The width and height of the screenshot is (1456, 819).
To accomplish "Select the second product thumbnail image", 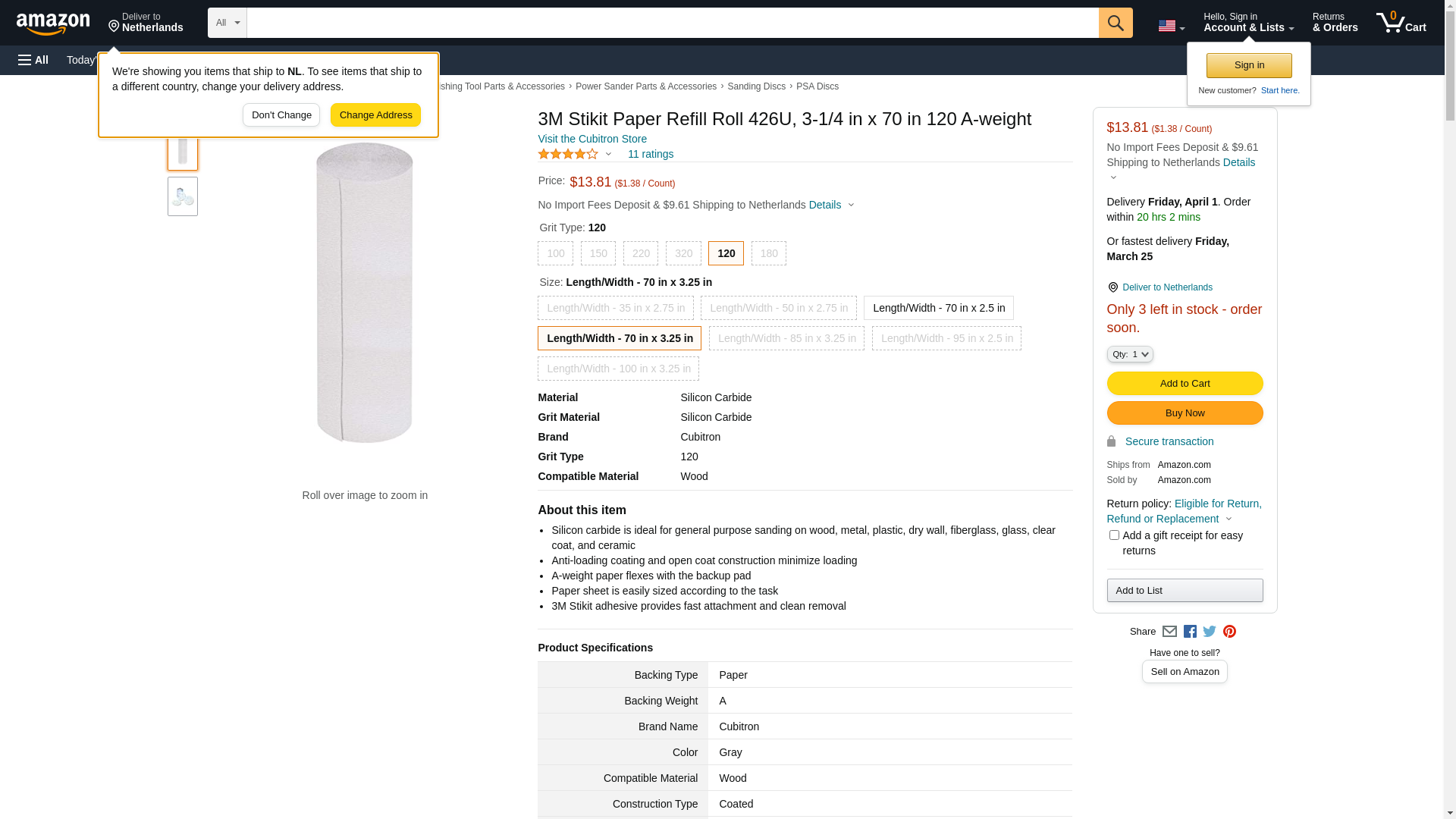I will (183, 196).
